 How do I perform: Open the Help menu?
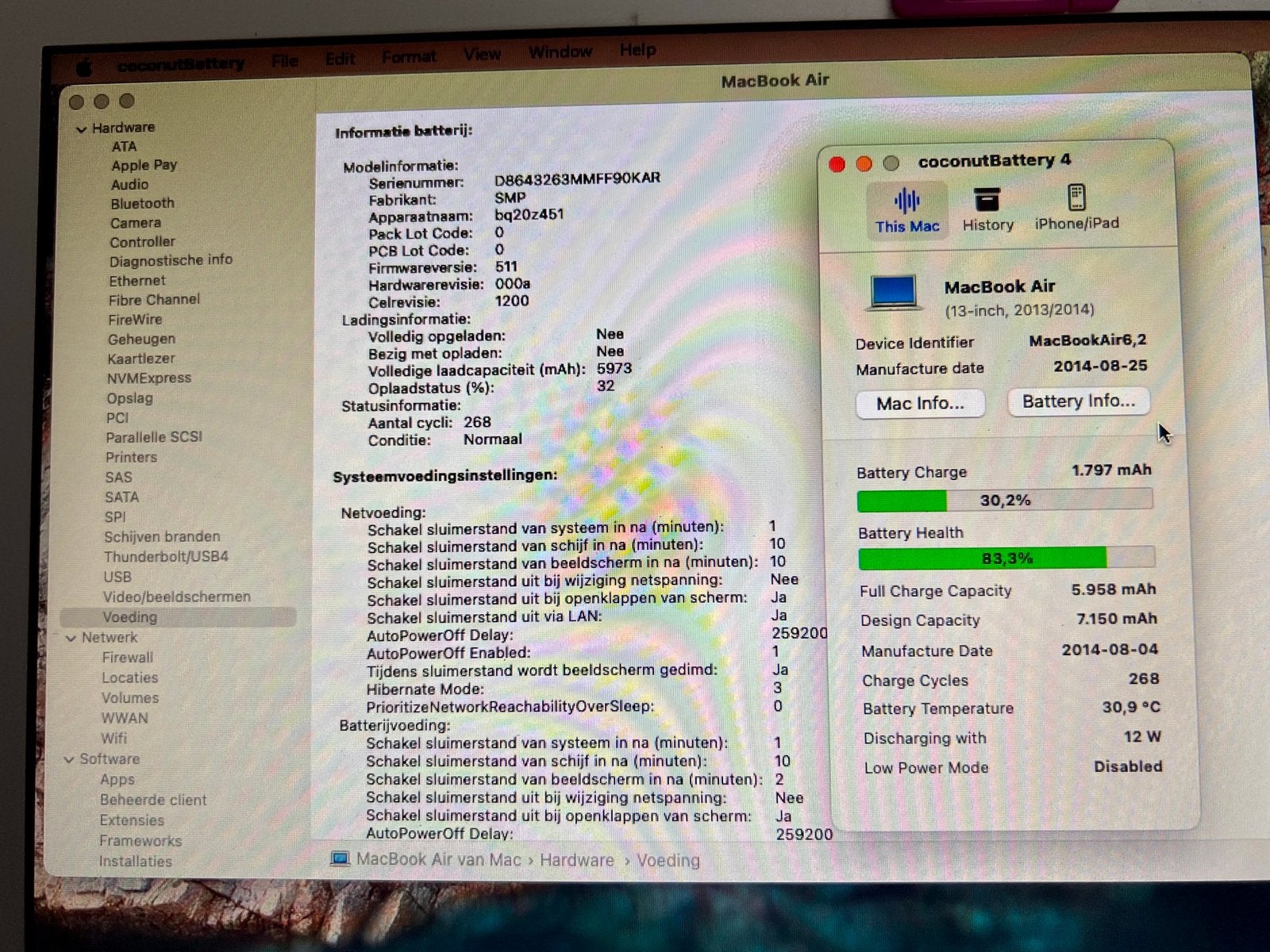click(637, 50)
